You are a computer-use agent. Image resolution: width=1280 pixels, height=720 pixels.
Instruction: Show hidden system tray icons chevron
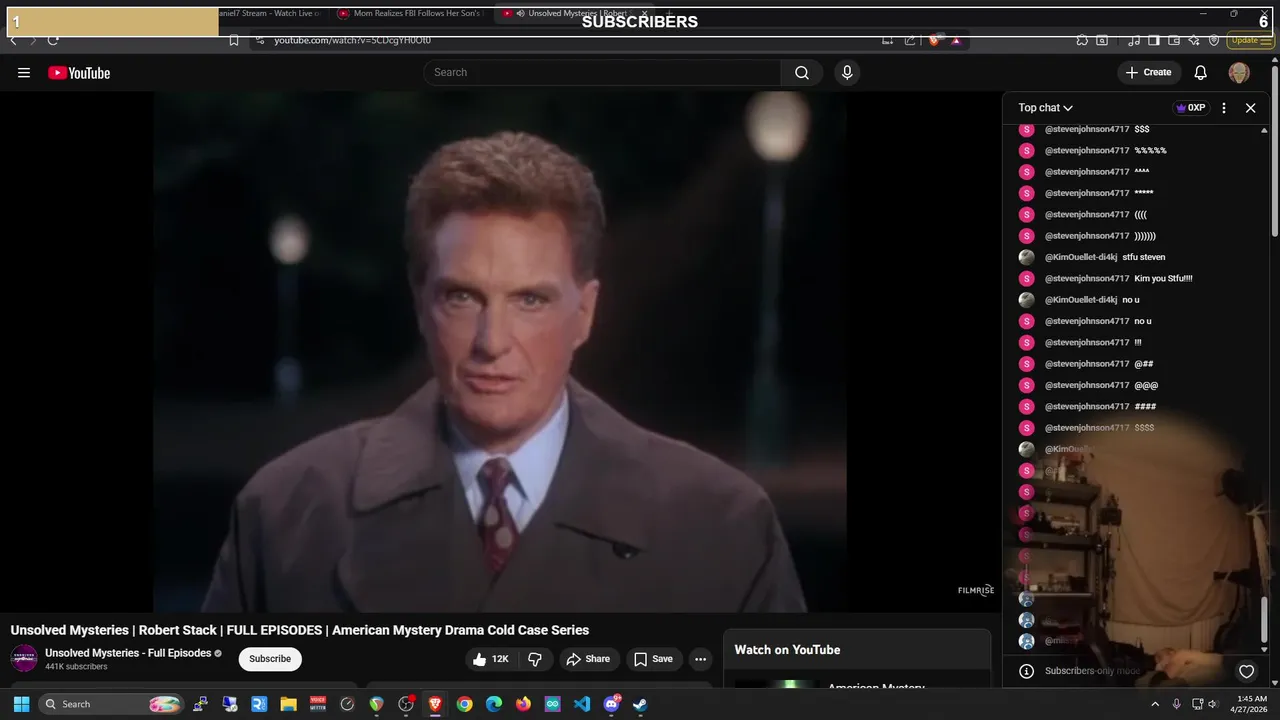[1155, 704]
